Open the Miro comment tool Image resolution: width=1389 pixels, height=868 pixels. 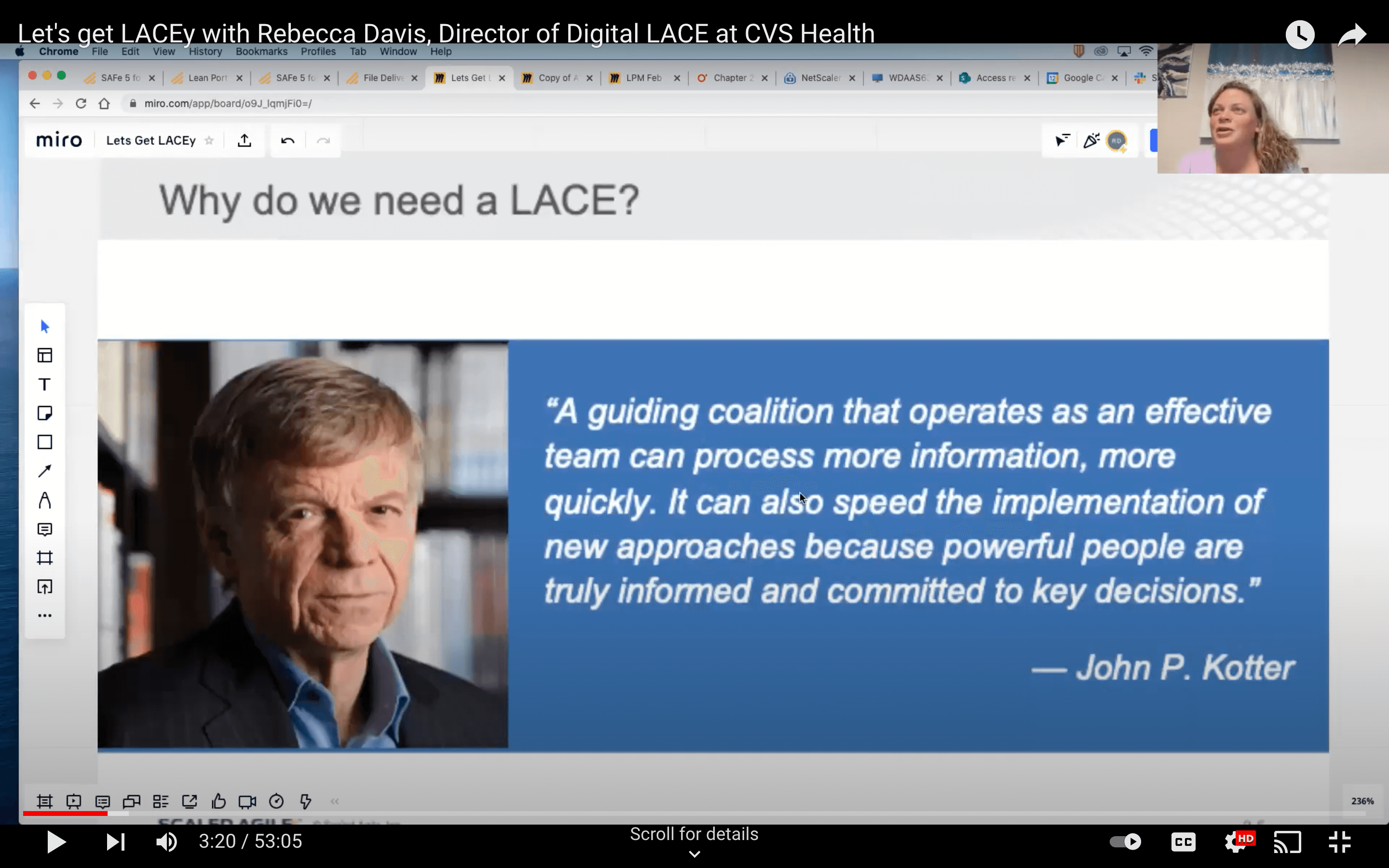coord(44,529)
